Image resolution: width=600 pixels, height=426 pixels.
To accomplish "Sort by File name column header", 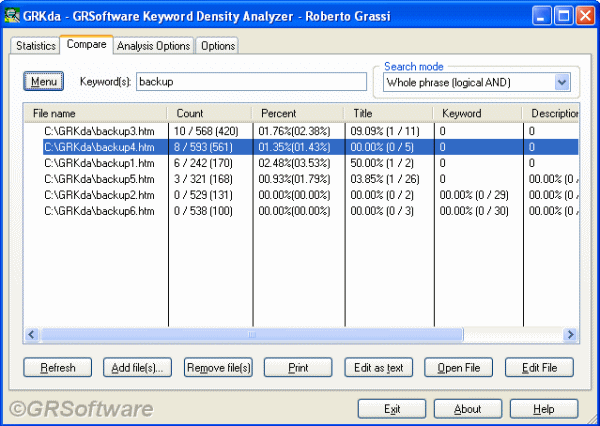I will [96, 113].
